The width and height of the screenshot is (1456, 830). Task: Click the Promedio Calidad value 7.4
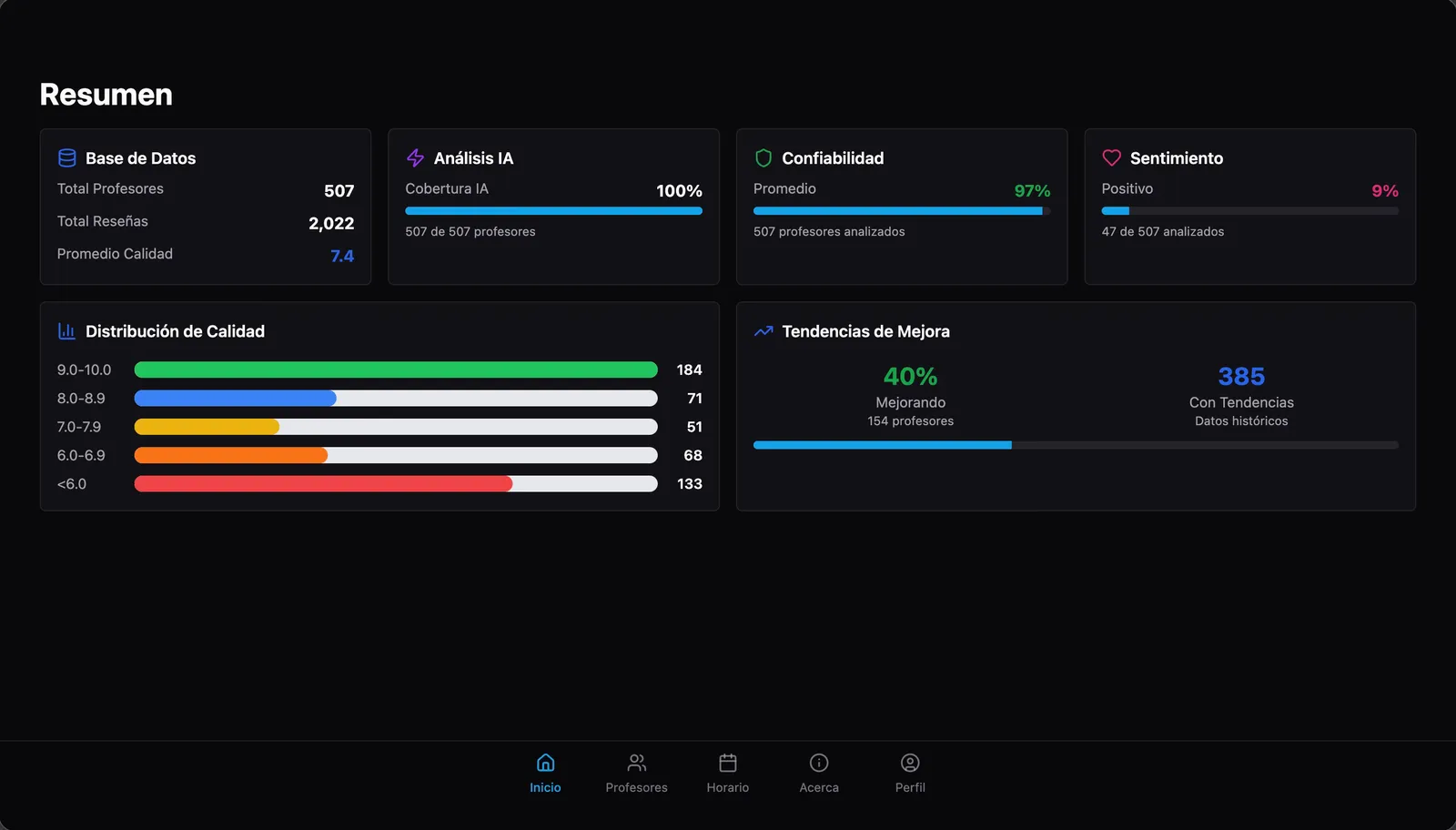[x=342, y=257]
